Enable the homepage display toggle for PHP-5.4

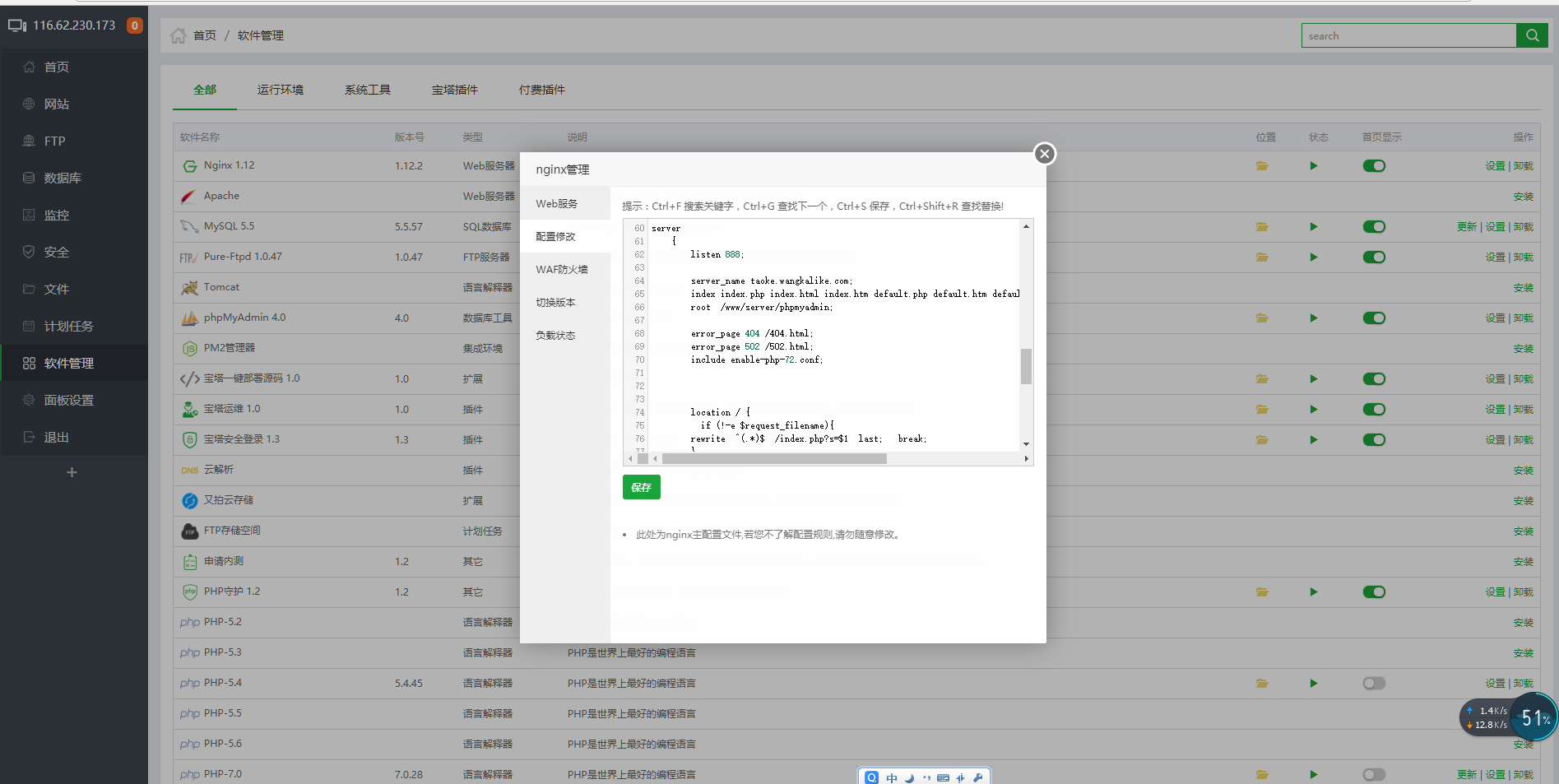pyautogui.click(x=1374, y=683)
